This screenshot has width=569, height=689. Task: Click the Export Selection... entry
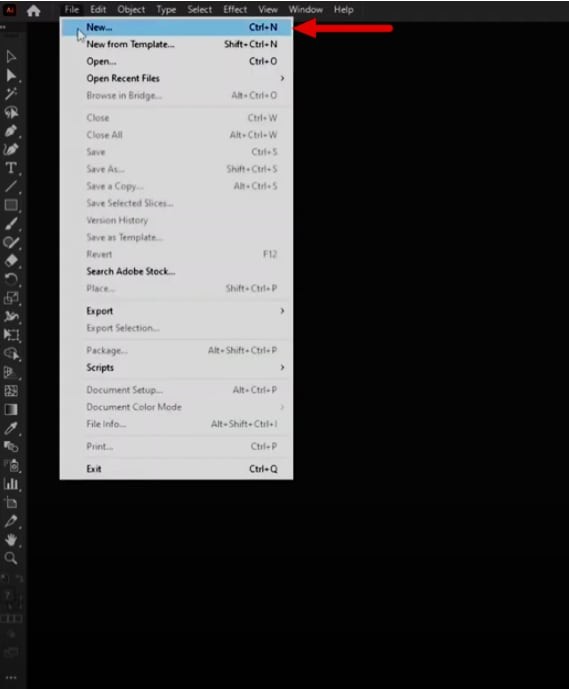tap(176, 328)
